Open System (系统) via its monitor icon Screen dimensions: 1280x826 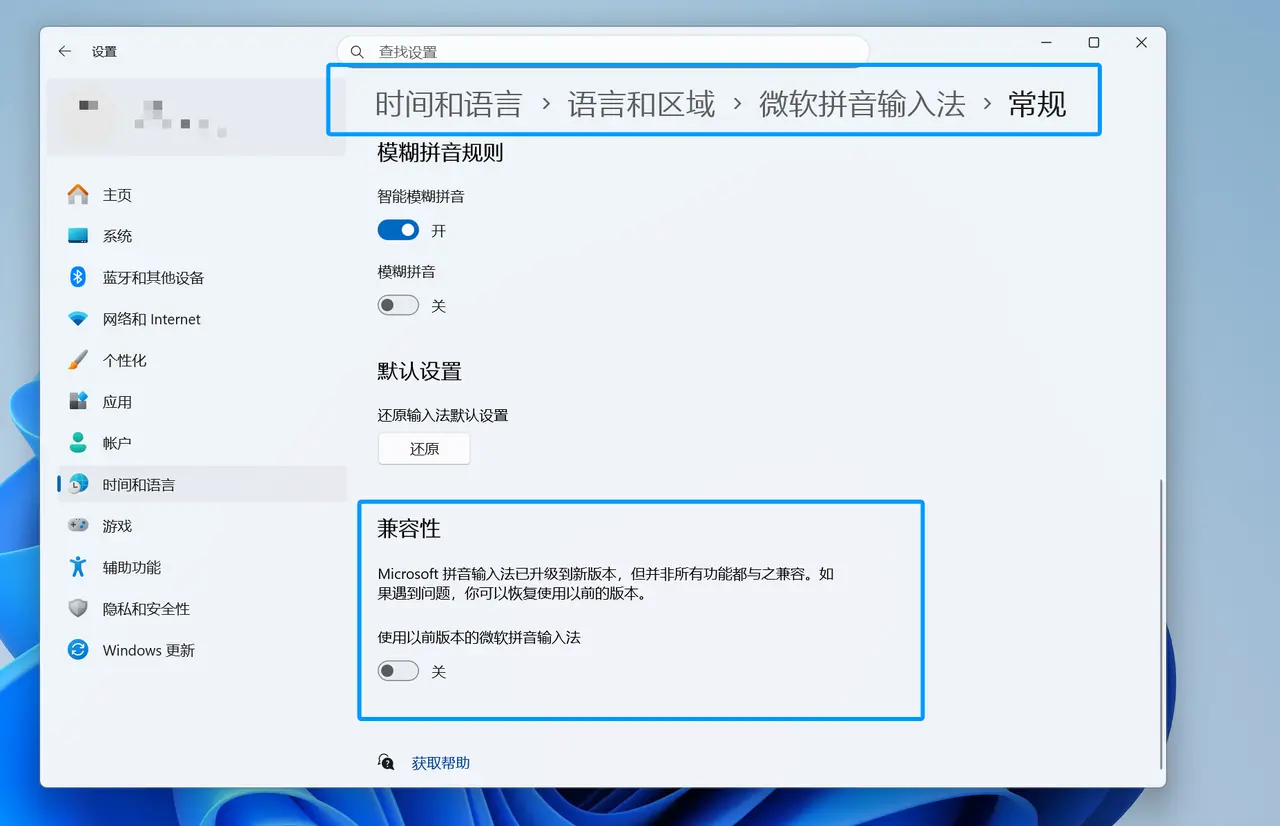(x=78, y=236)
